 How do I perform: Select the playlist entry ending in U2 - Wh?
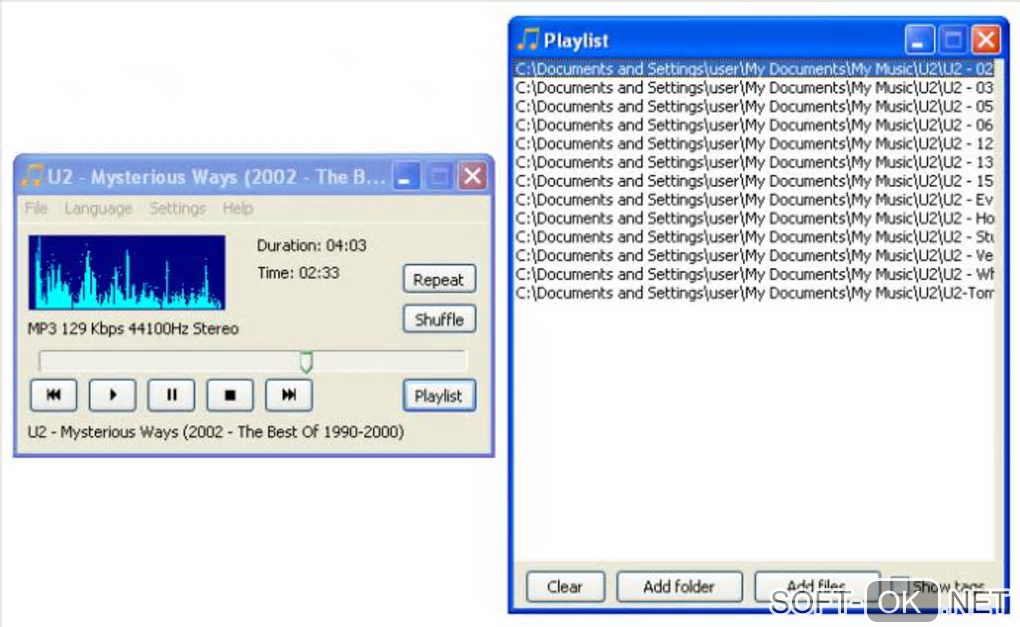click(x=754, y=274)
